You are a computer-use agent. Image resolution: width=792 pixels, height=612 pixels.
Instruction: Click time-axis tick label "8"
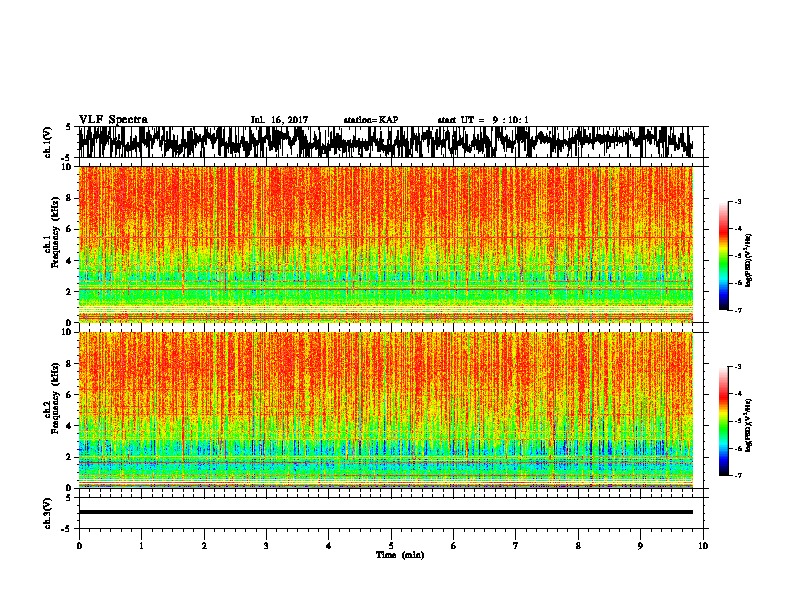tap(578, 546)
